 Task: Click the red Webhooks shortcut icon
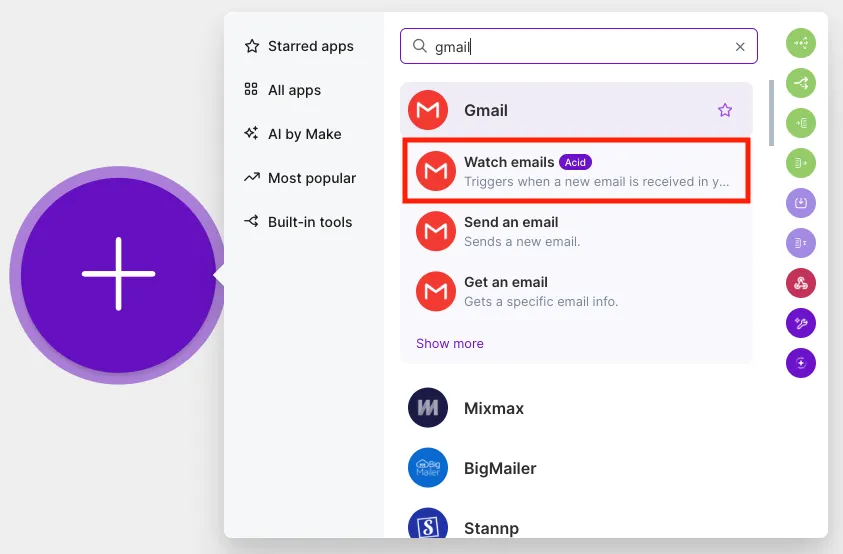801,283
